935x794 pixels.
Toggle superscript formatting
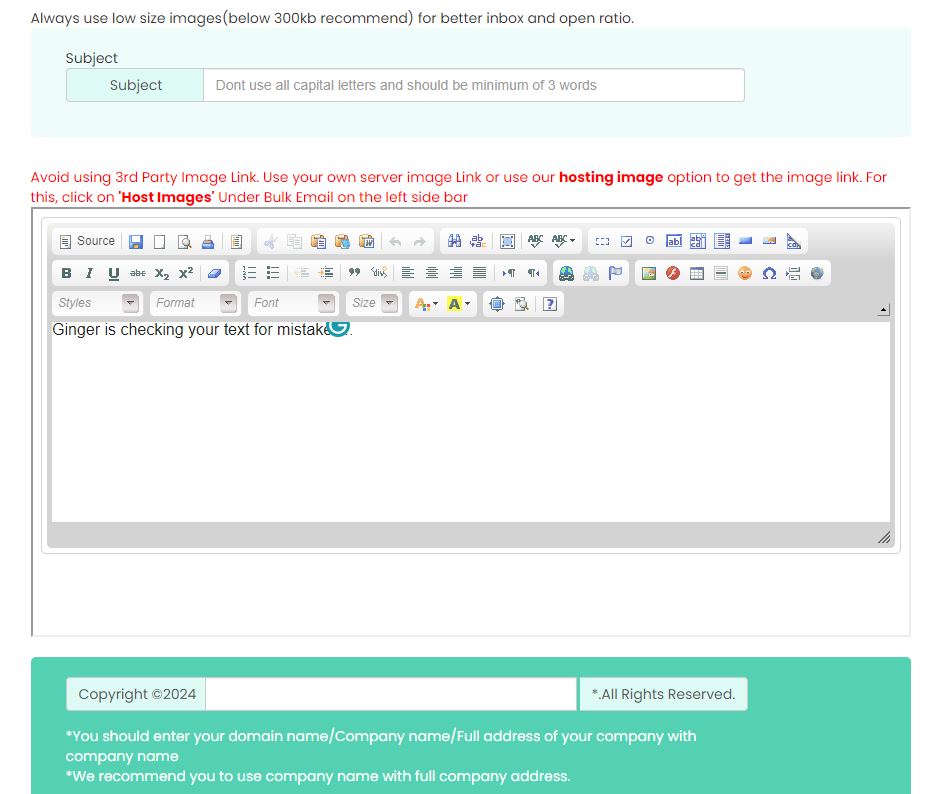point(186,273)
